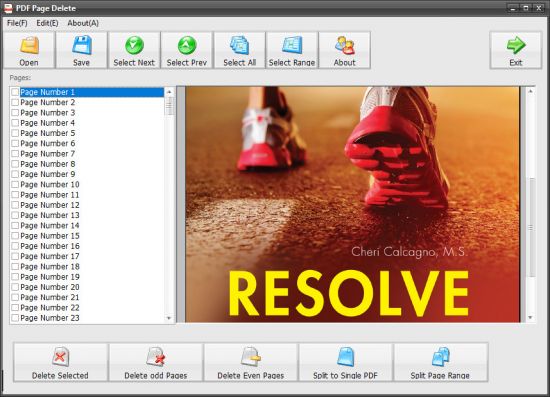
Task: Click the Split Page Range label
Action: (x=440, y=376)
